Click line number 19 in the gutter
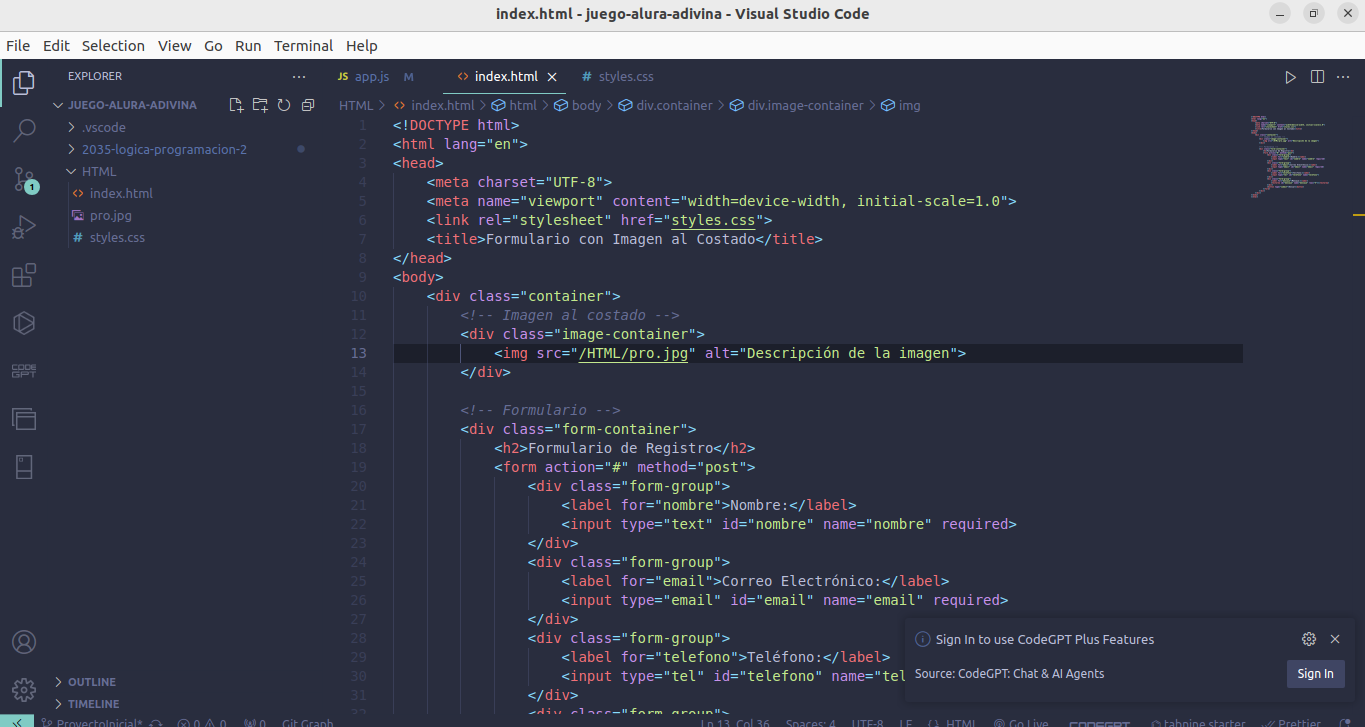The height and width of the screenshot is (727, 1365). [x=359, y=467]
